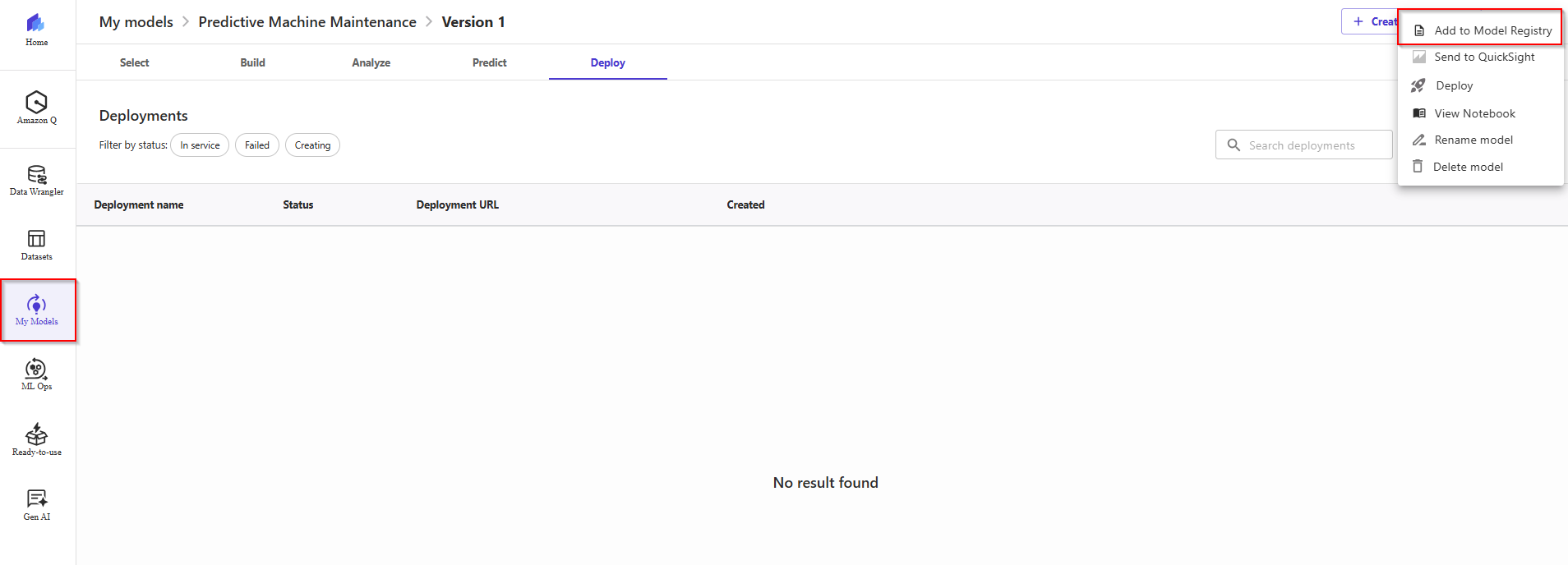Choose Add to Model Registry
Screen dimensions: 1568x565
[x=1480, y=30]
